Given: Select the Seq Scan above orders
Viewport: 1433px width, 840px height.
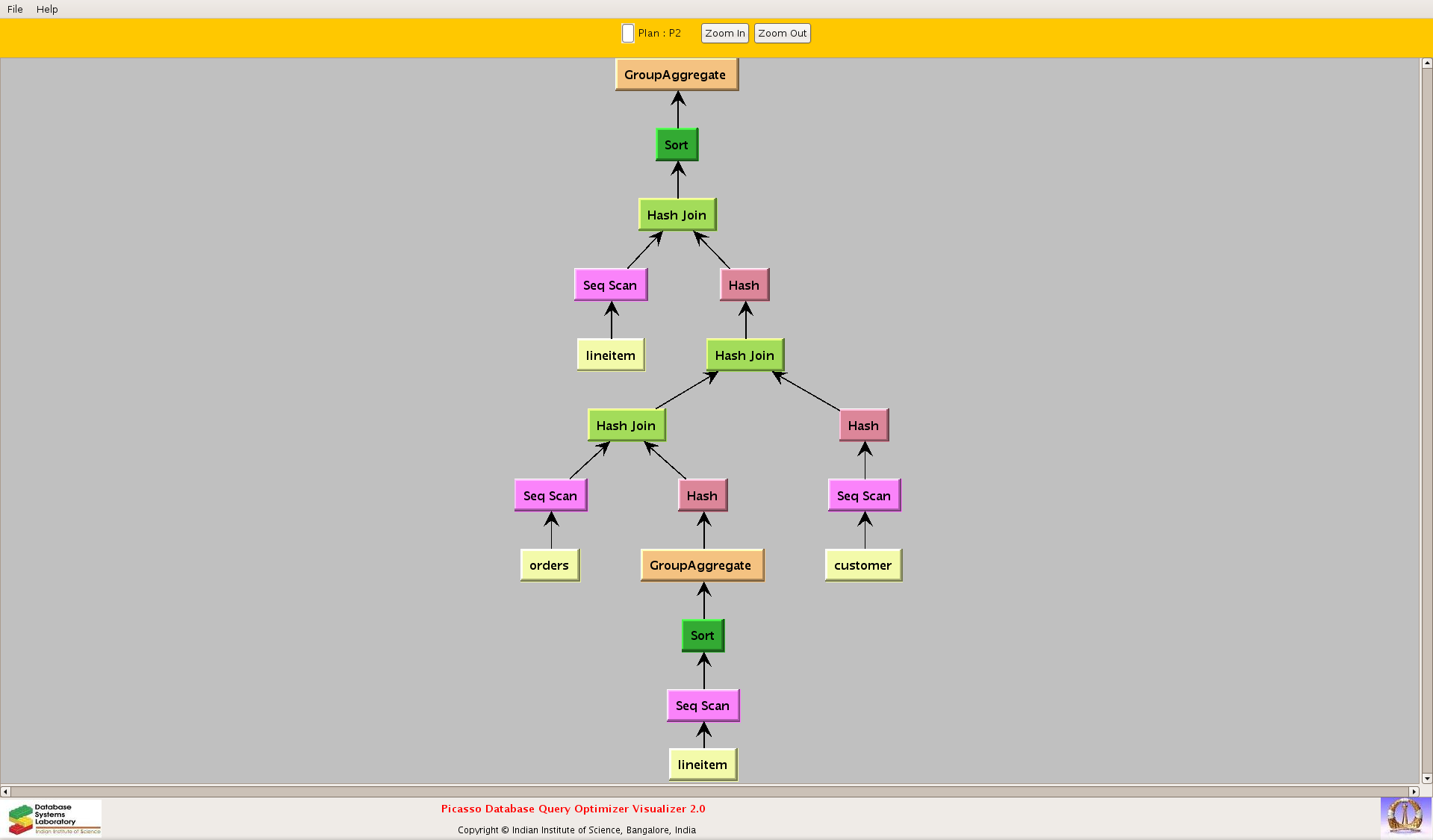Looking at the screenshot, I should coord(550,496).
